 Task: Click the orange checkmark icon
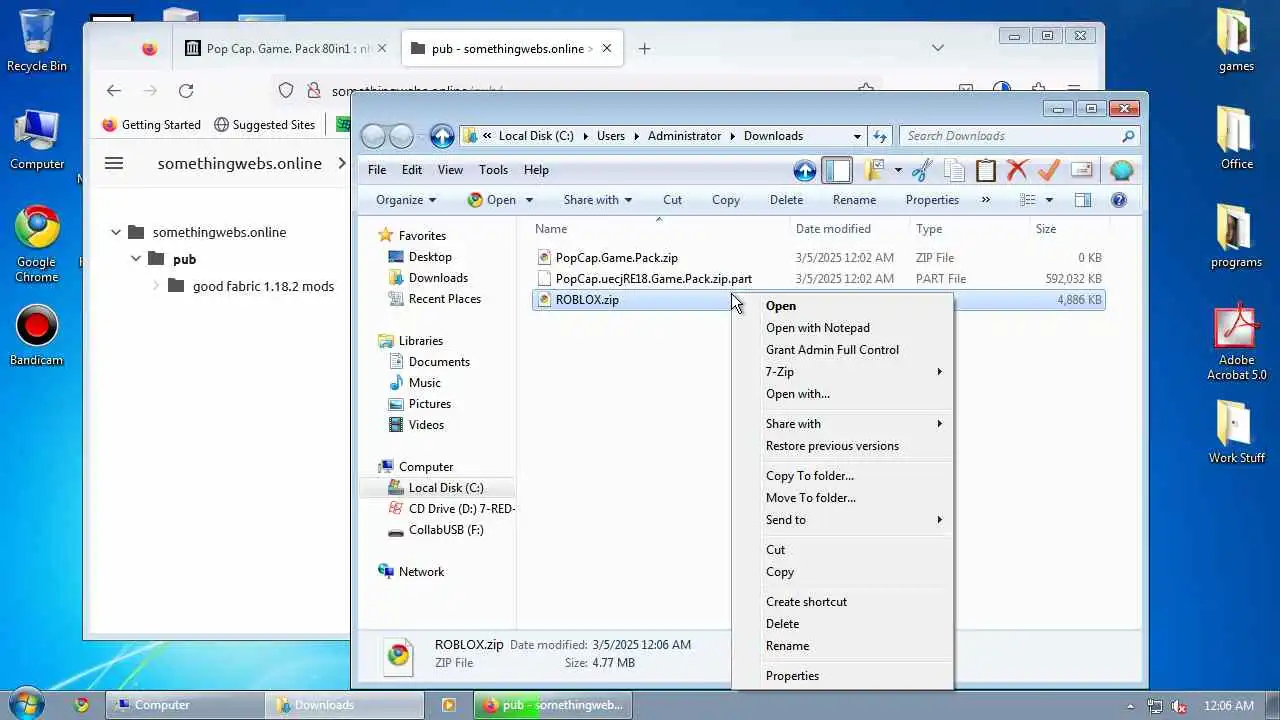click(x=1048, y=170)
